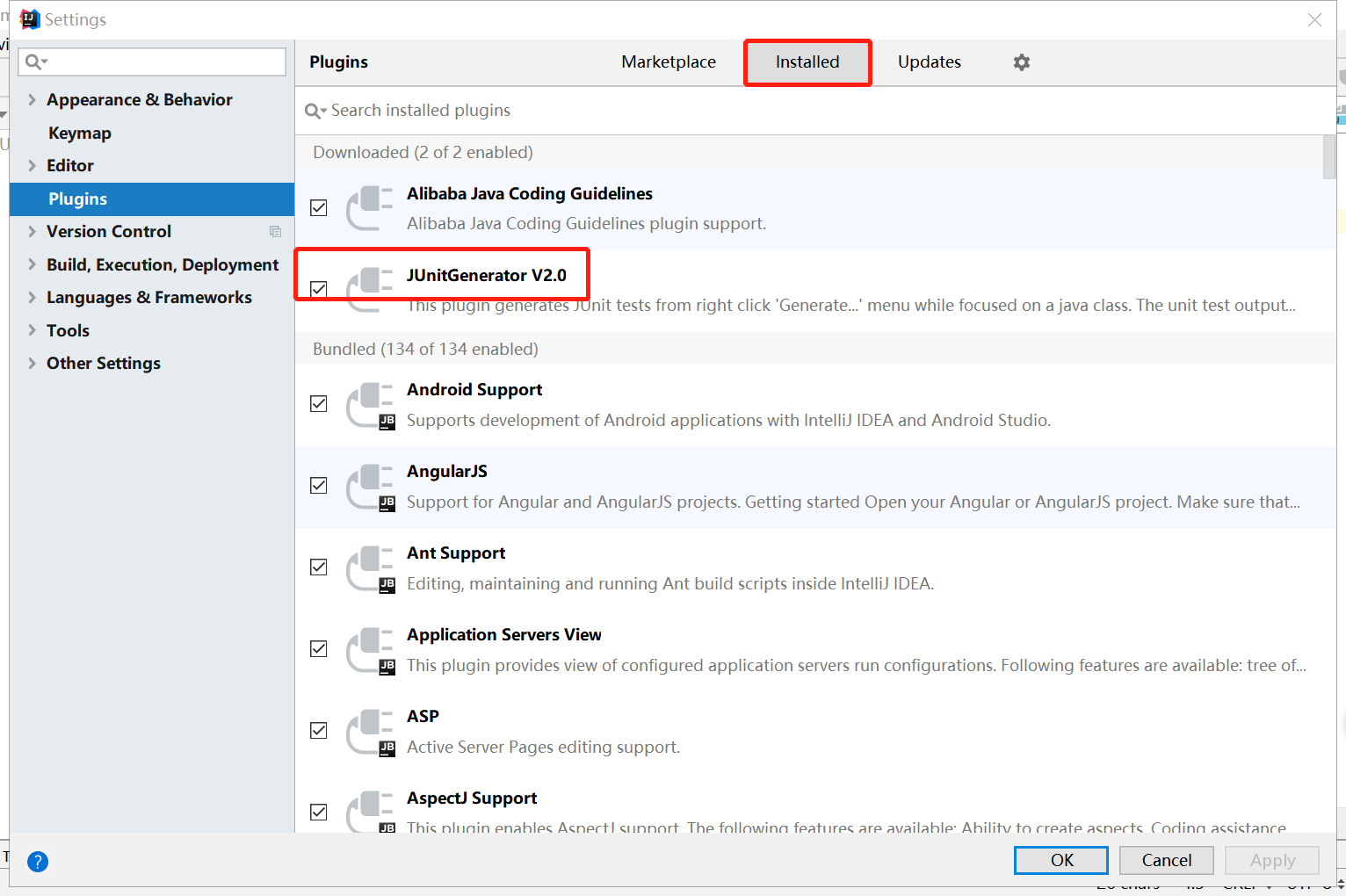The height and width of the screenshot is (896, 1346).
Task: Open the plugins gear settings menu
Action: [x=1021, y=62]
